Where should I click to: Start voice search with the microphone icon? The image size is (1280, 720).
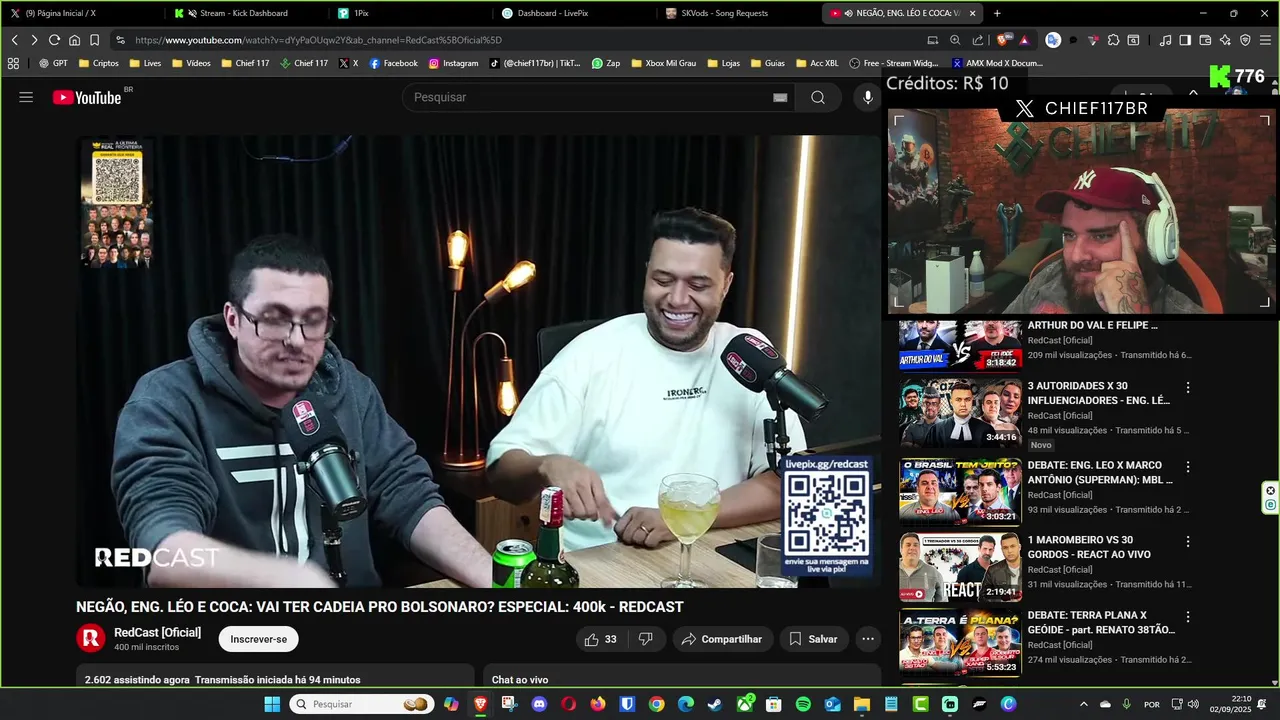click(x=868, y=97)
